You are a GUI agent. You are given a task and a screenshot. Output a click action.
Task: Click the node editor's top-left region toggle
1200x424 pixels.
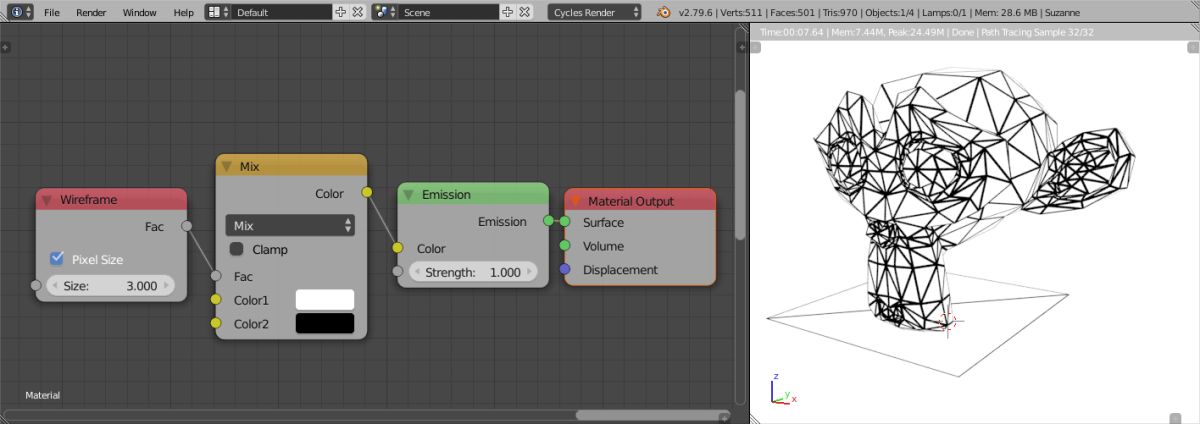(x=6, y=46)
